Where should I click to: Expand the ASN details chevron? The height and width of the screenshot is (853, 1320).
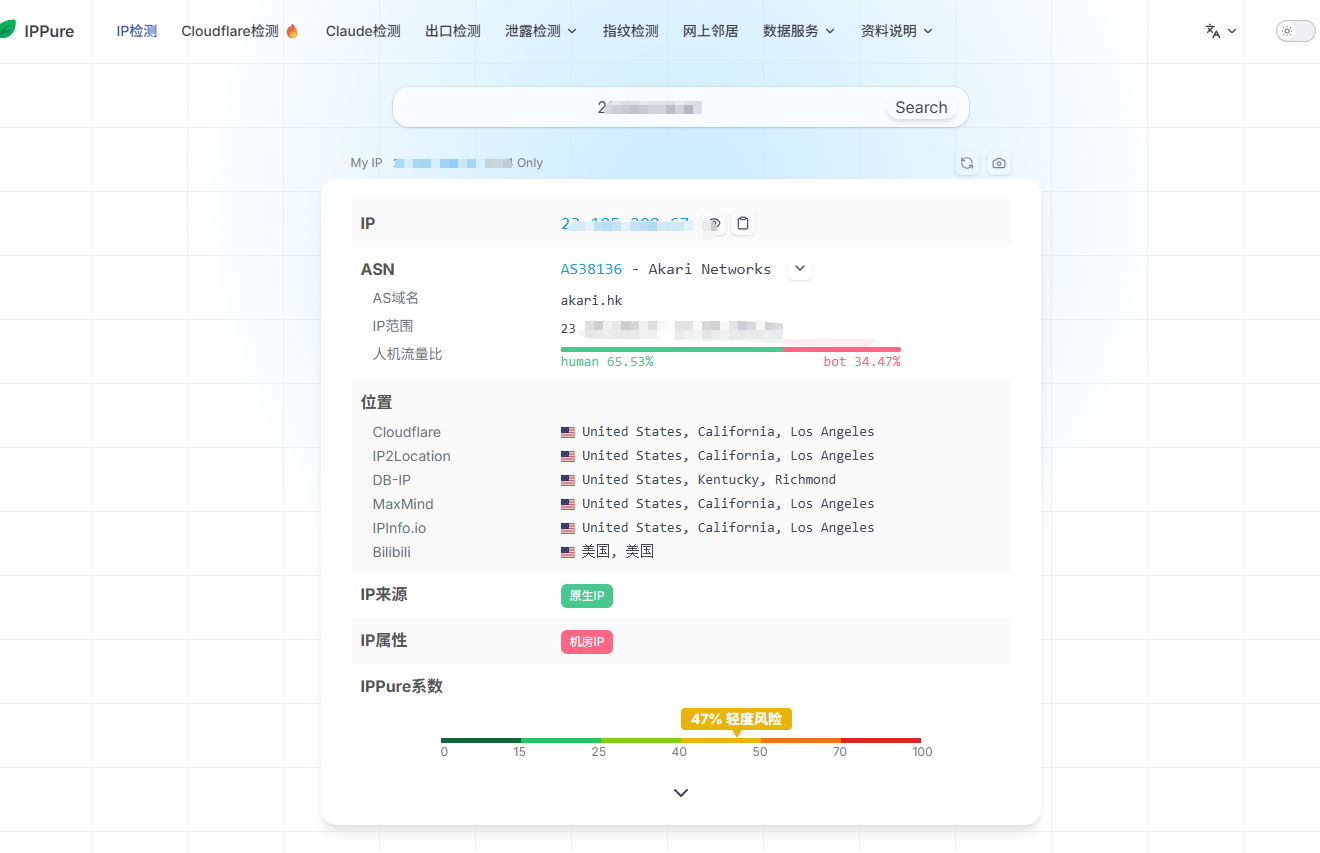[x=800, y=269]
